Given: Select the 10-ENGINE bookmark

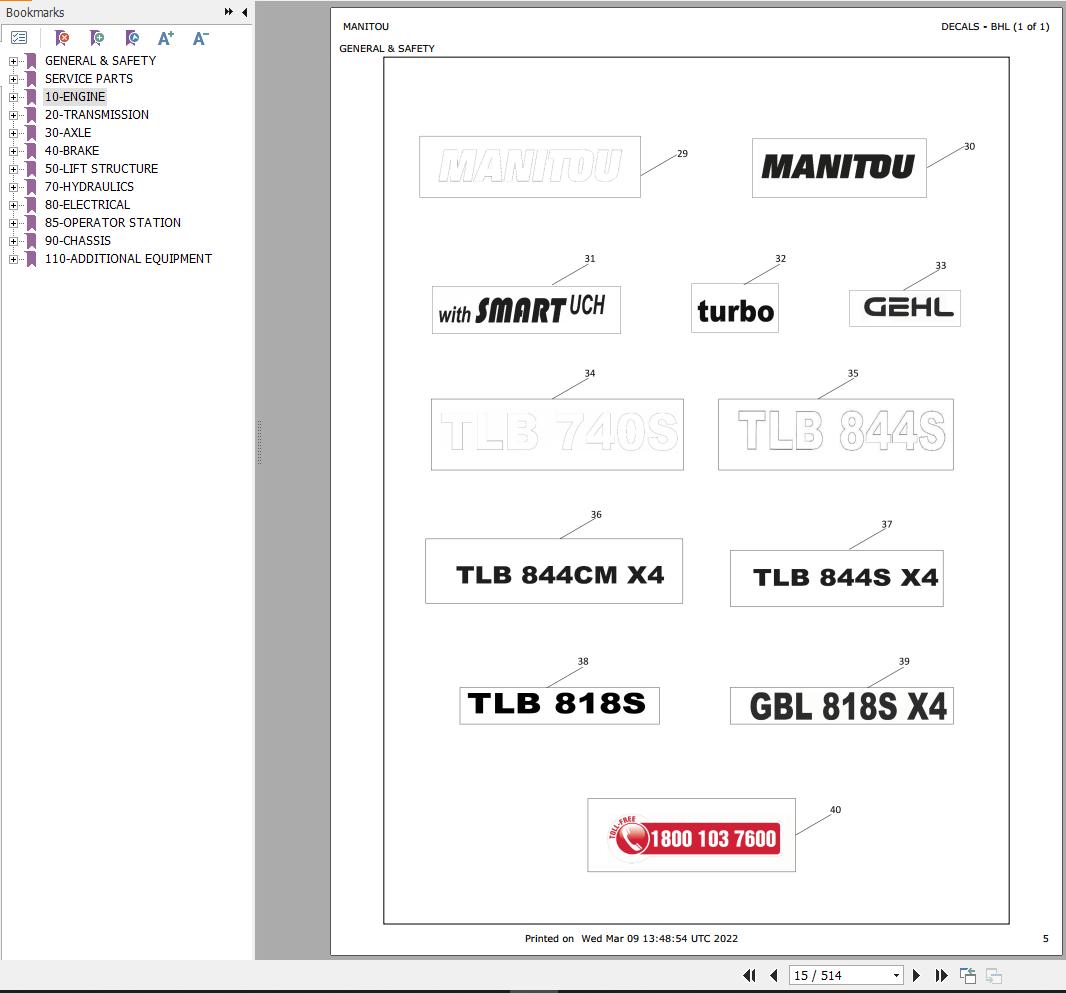Looking at the screenshot, I should 75,97.
